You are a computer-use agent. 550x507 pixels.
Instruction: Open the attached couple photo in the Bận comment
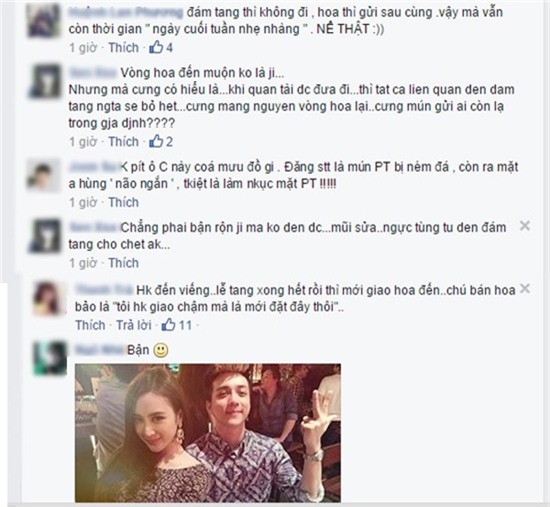[x=208, y=433]
